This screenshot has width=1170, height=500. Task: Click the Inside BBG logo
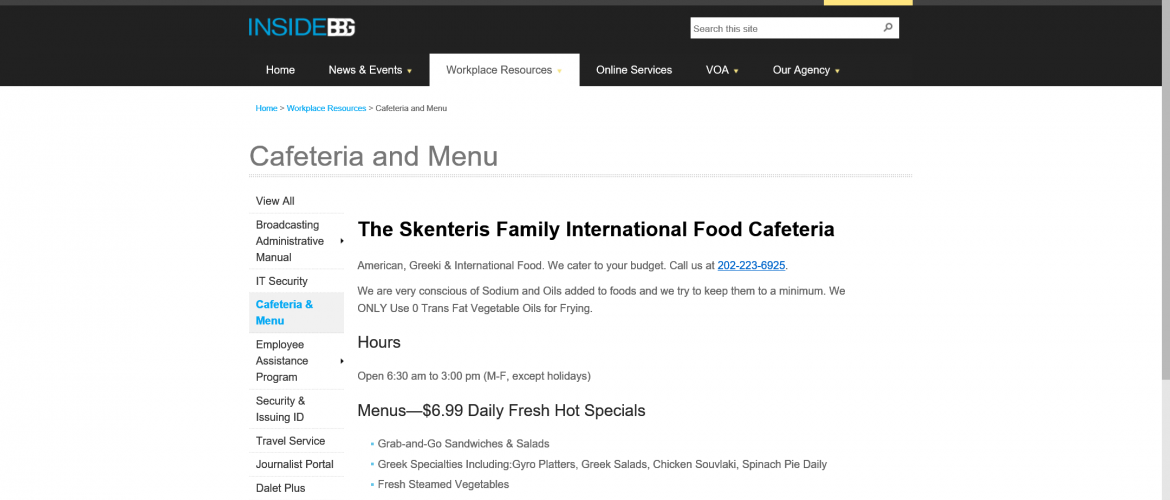click(301, 28)
